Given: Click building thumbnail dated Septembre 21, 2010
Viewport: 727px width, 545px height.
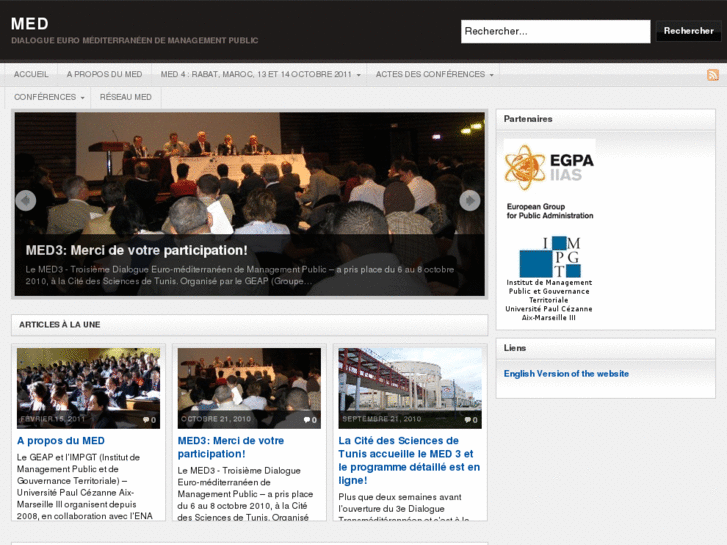Looking at the screenshot, I should 410,388.
